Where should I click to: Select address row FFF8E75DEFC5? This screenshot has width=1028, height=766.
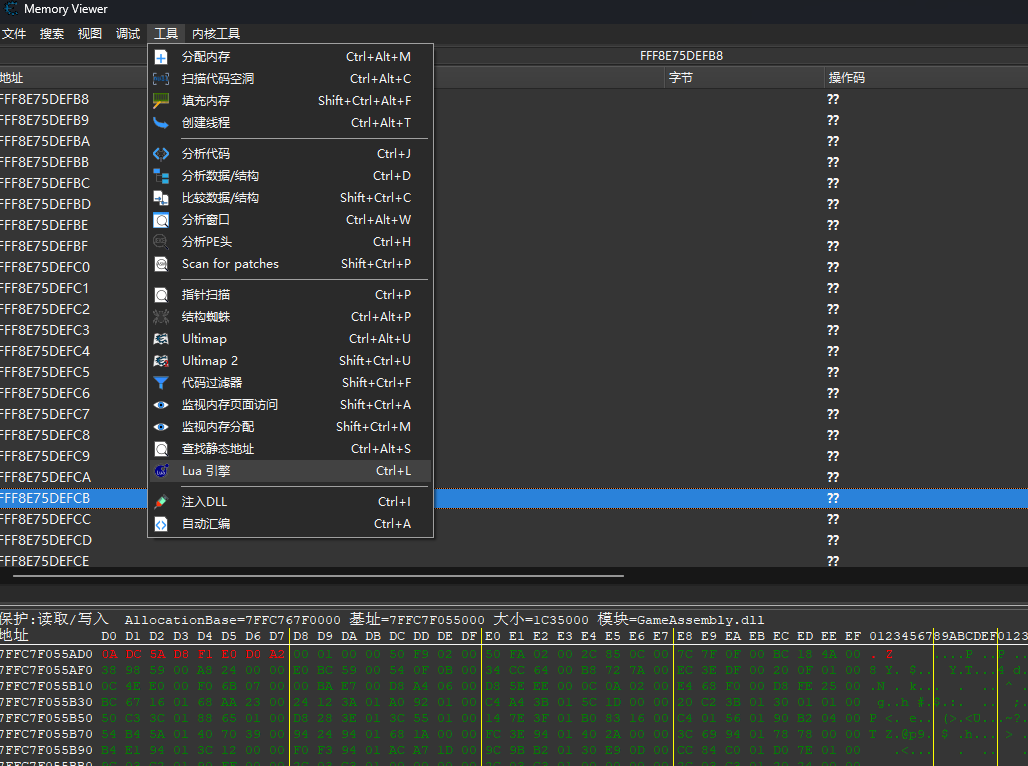pos(46,372)
